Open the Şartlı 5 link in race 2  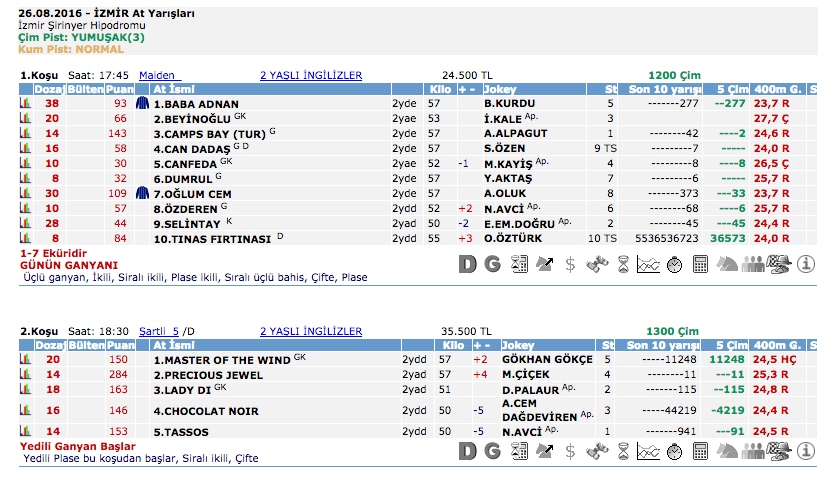coord(159,331)
